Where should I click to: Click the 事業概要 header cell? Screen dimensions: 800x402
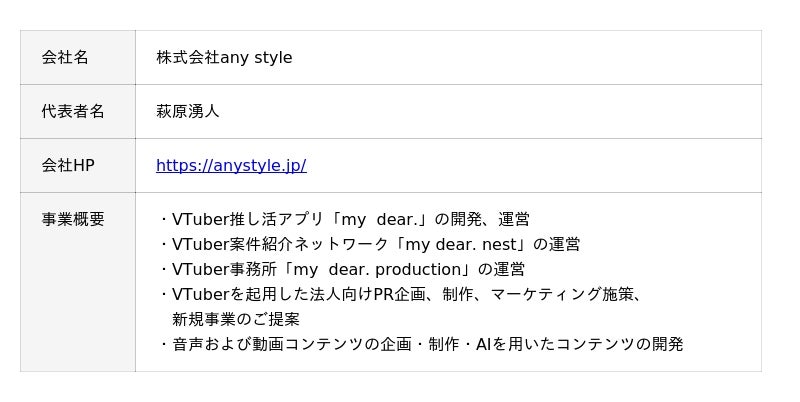pyautogui.click(x=73, y=220)
